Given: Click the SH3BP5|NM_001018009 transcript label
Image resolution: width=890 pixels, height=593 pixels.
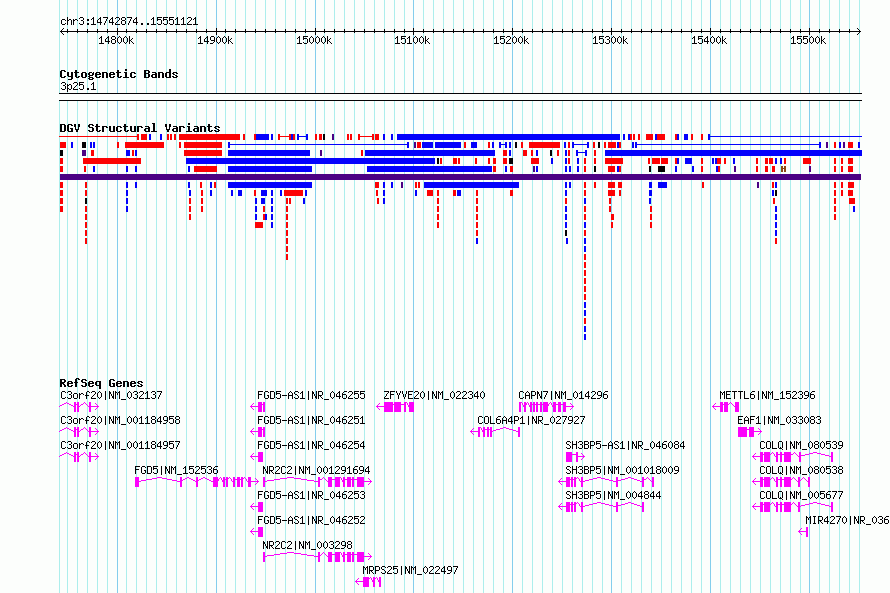Looking at the screenshot, I should tap(622, 470).
